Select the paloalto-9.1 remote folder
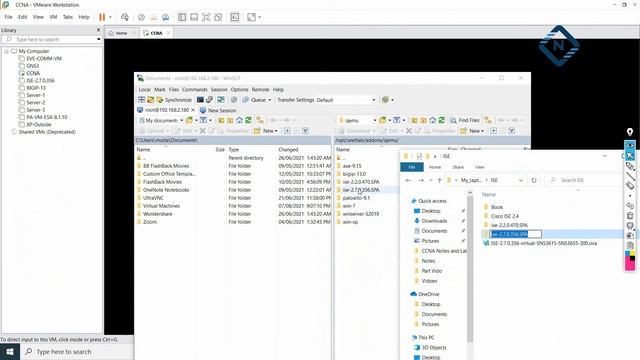The height and width of the screenshot is (360, 640). click(x=356, y=198)
